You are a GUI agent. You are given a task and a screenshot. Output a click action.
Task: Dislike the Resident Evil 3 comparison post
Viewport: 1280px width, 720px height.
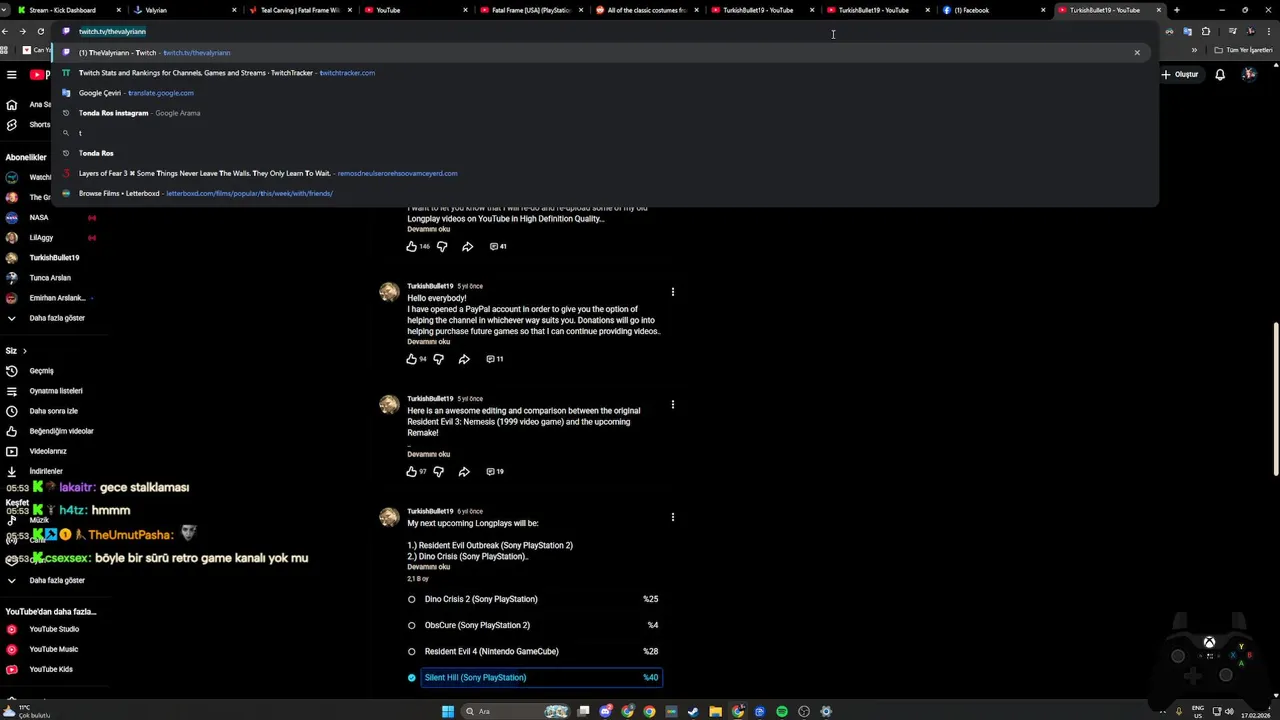[438, 471]
